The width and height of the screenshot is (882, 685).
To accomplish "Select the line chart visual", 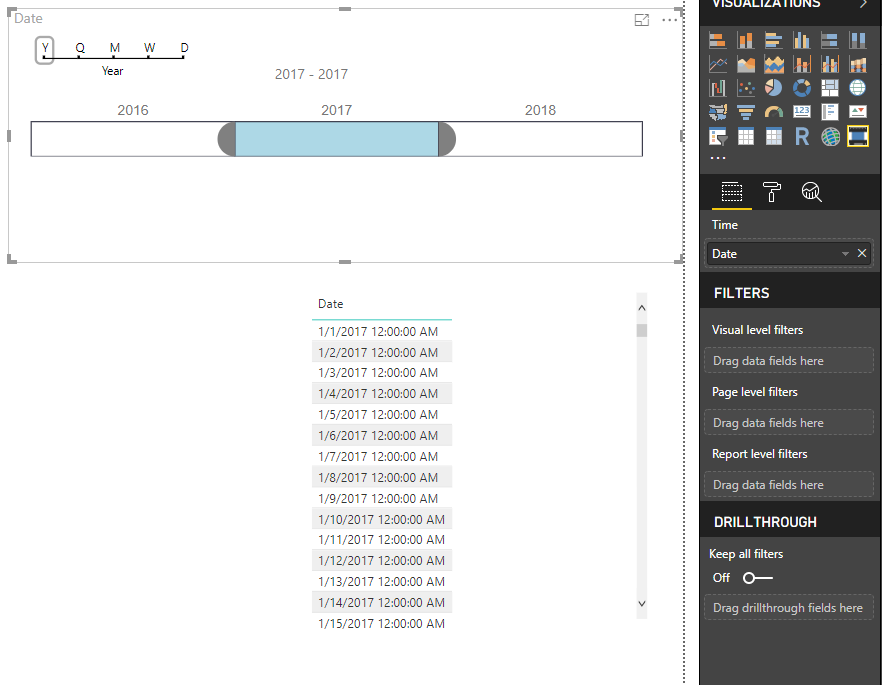I will point(717,64).
